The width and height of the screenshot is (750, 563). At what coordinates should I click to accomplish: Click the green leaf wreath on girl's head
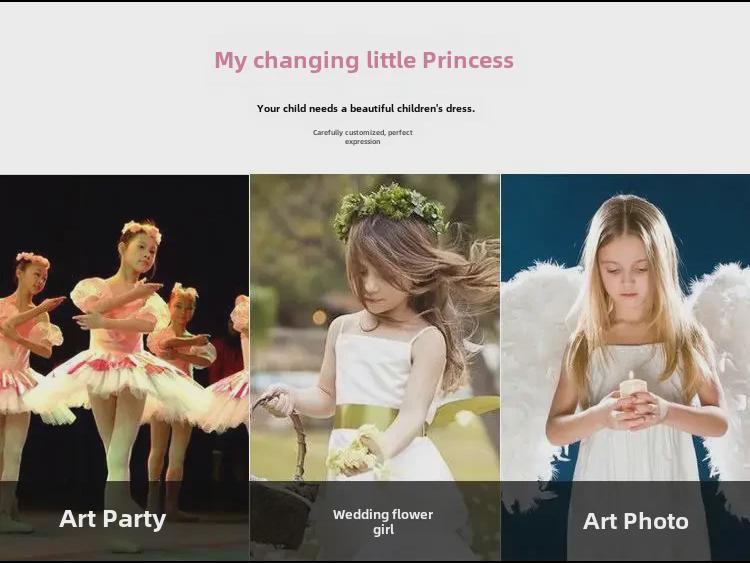tap(390, 206)
